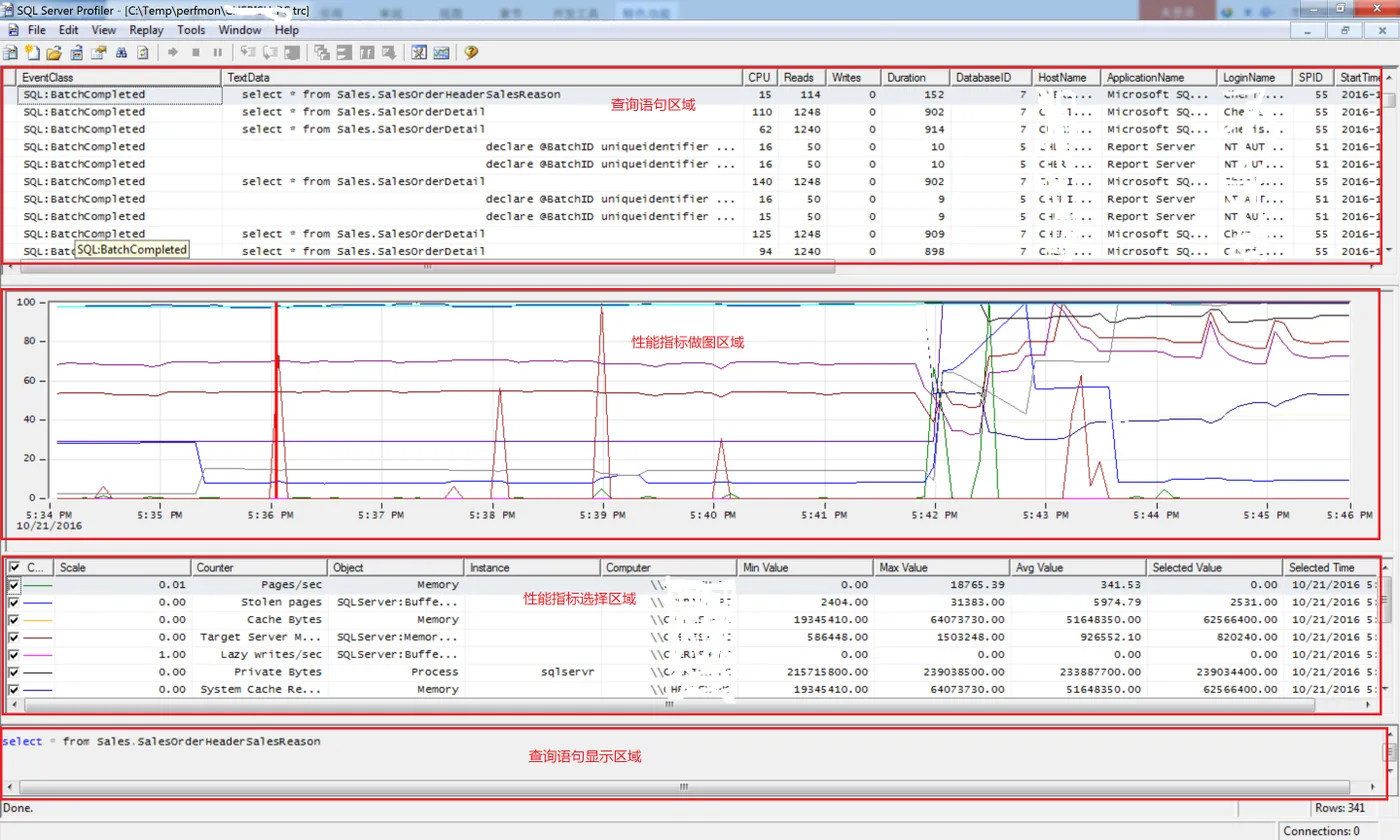
Task: Click the Profiler document icon beside File
Action: (x=13, y=30)
